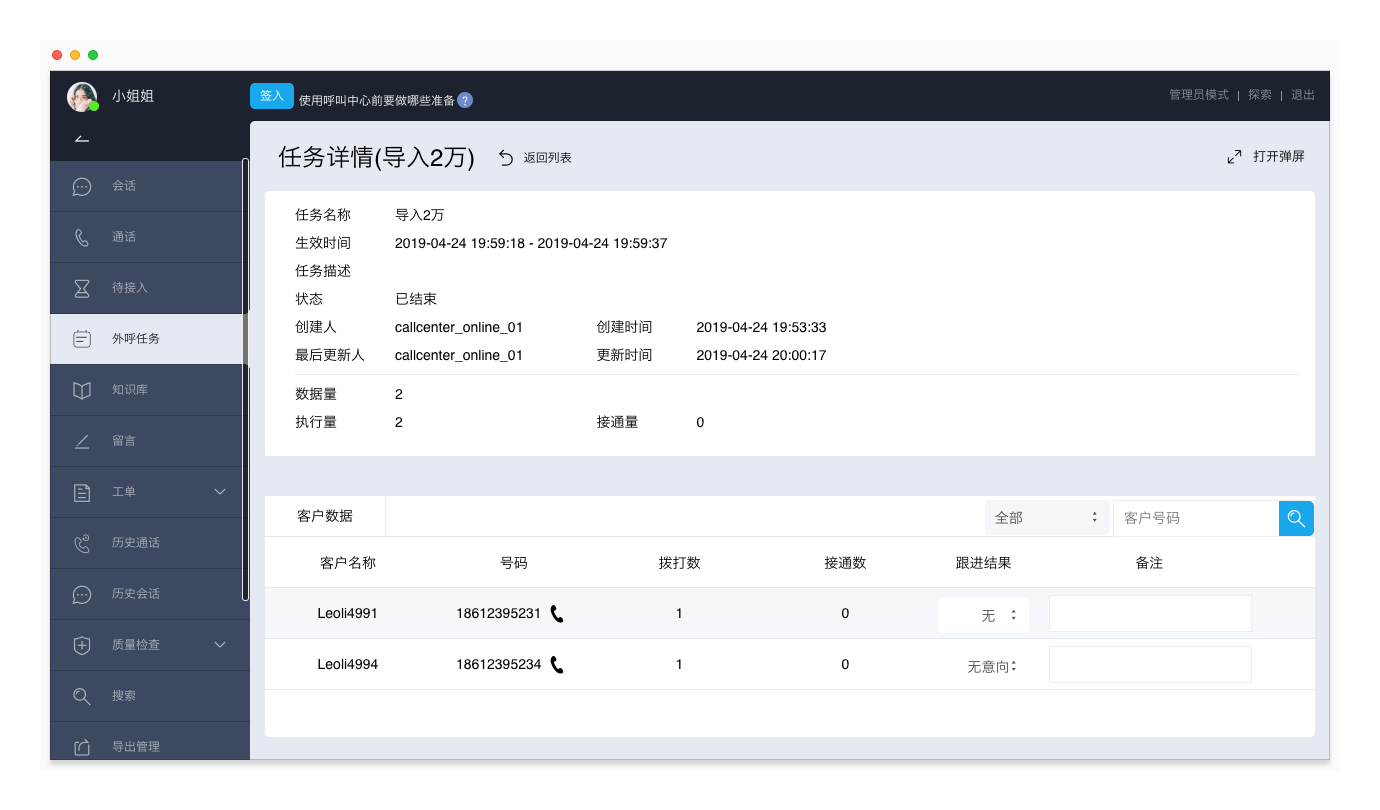Change the 无意向 dropdown for Leoli4994
1380x810 pixels.
click(991, 666)
